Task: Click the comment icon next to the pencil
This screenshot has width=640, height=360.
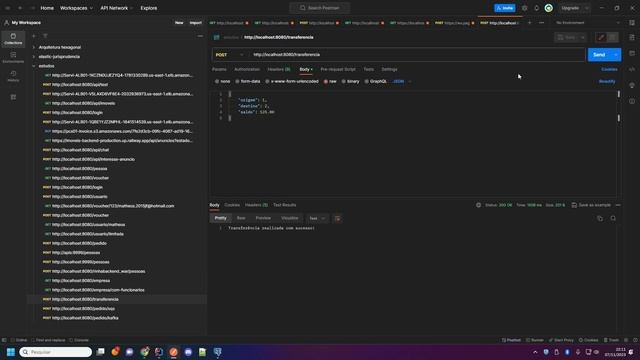Action: point(612,37)
